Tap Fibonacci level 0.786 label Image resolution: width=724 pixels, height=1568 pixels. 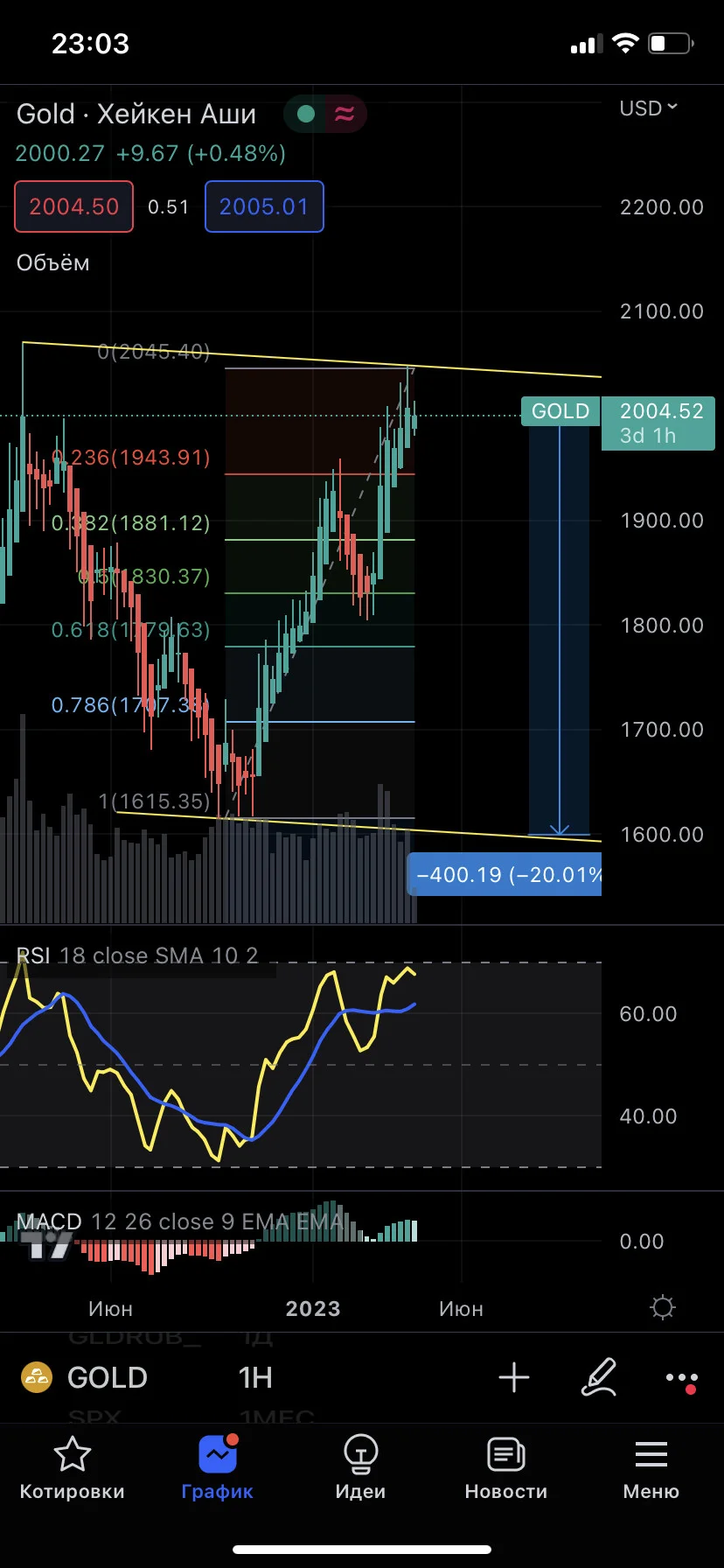[130, 705]
